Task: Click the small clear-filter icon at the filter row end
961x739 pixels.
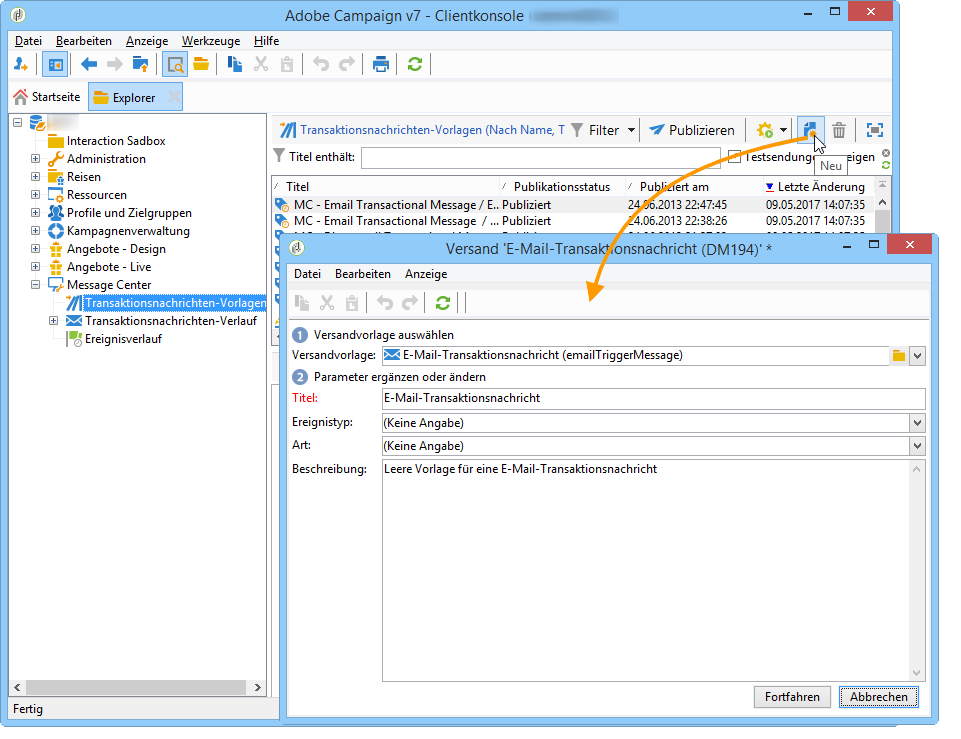Action: tap(886, 153)
